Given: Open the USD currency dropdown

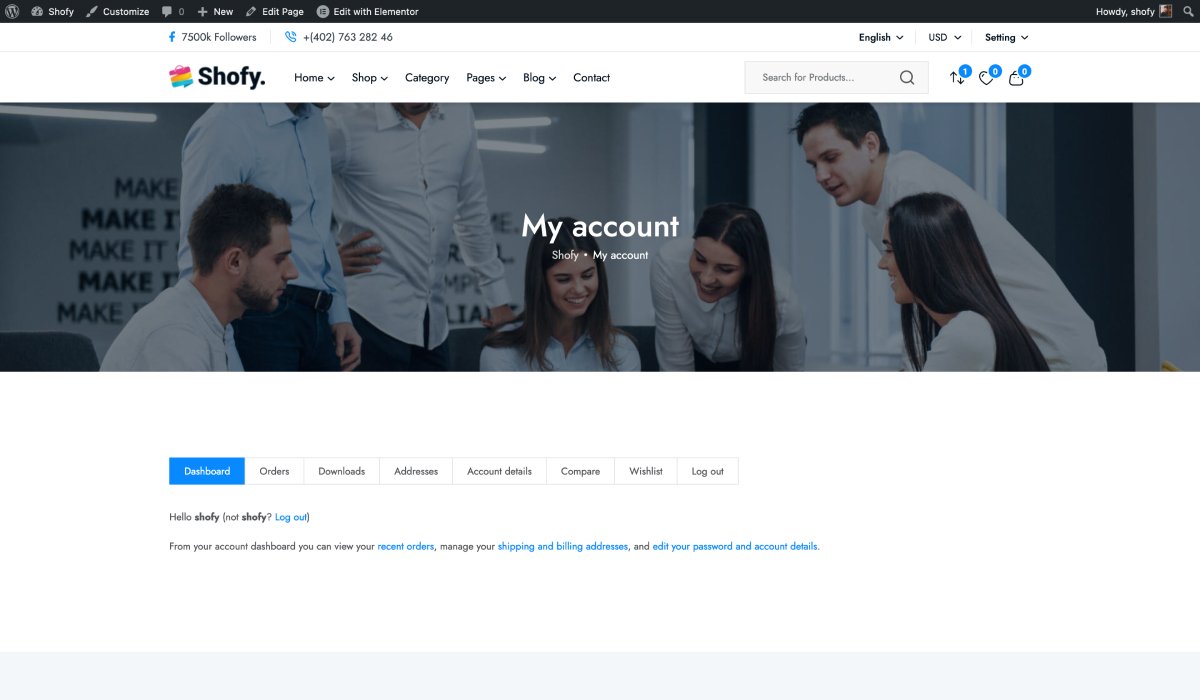Looking at the screenshot, I should click(x=944, y=37).
